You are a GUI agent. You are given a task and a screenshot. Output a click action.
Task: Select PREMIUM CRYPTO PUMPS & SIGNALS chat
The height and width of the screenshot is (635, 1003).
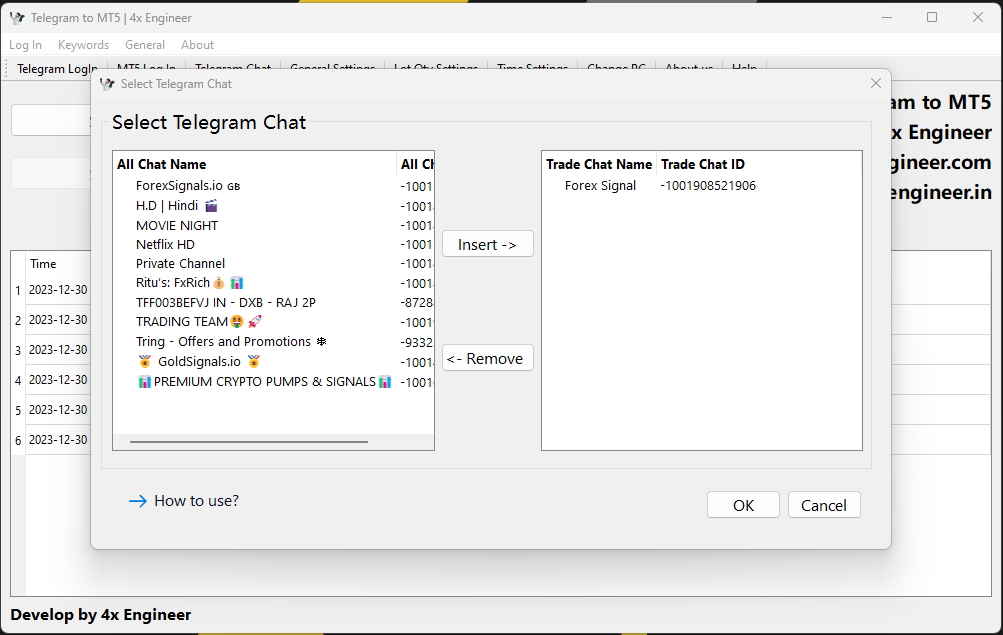pyautogui.click(x=264, y=382)
